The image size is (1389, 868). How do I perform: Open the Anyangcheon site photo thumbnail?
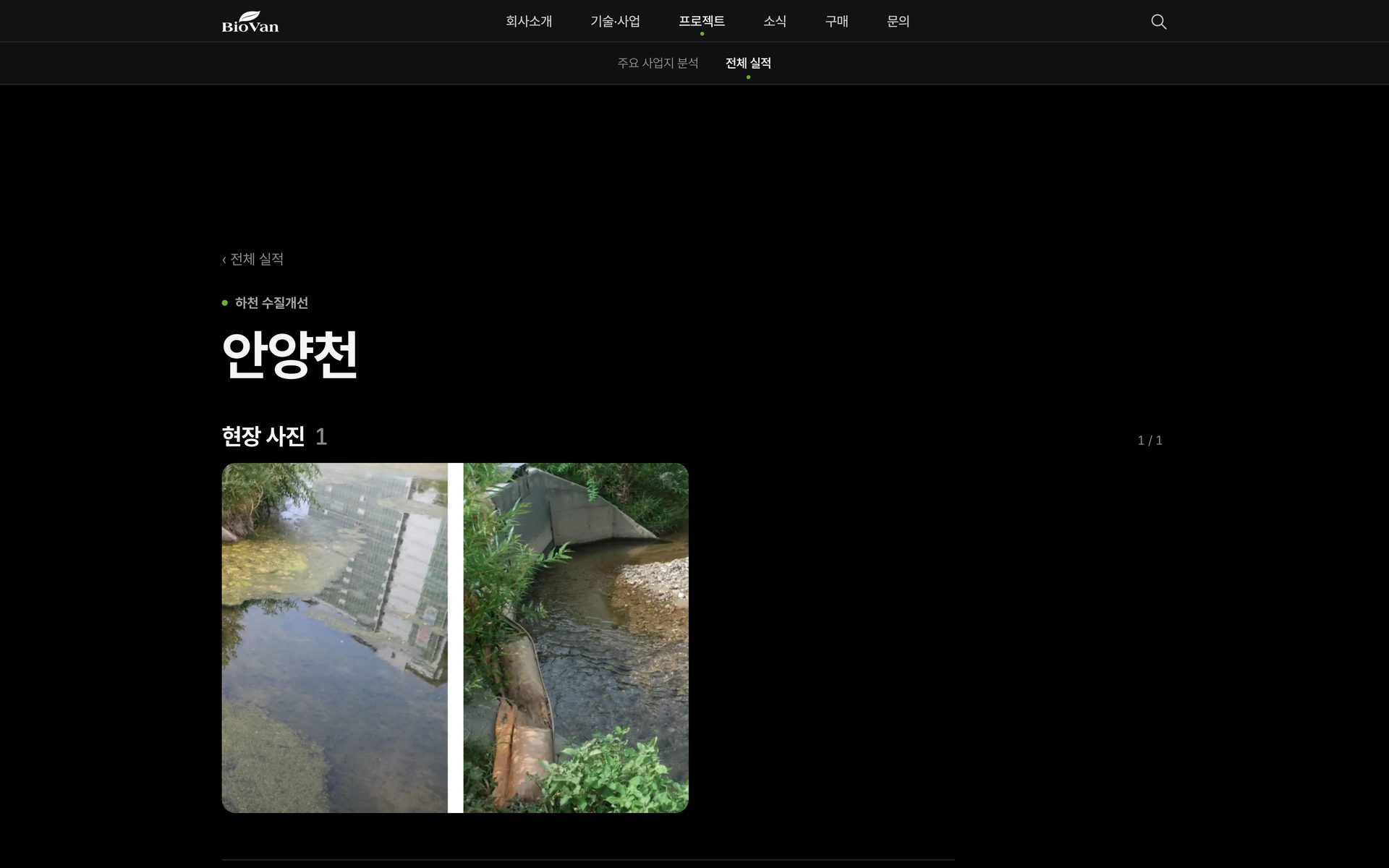[x=455, y=638]
